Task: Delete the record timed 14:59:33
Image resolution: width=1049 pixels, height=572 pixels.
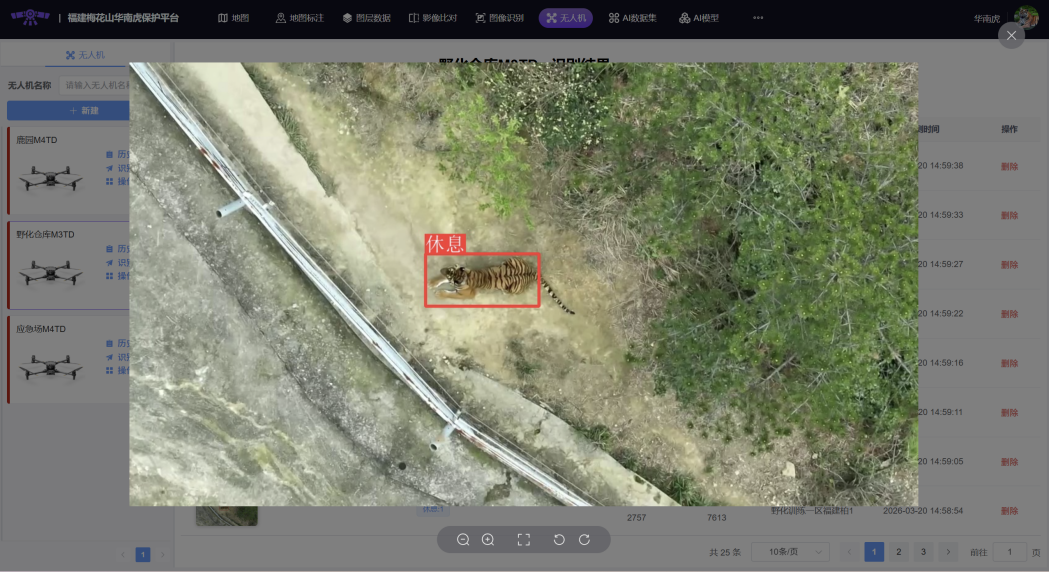Action: click(1009, 215)
